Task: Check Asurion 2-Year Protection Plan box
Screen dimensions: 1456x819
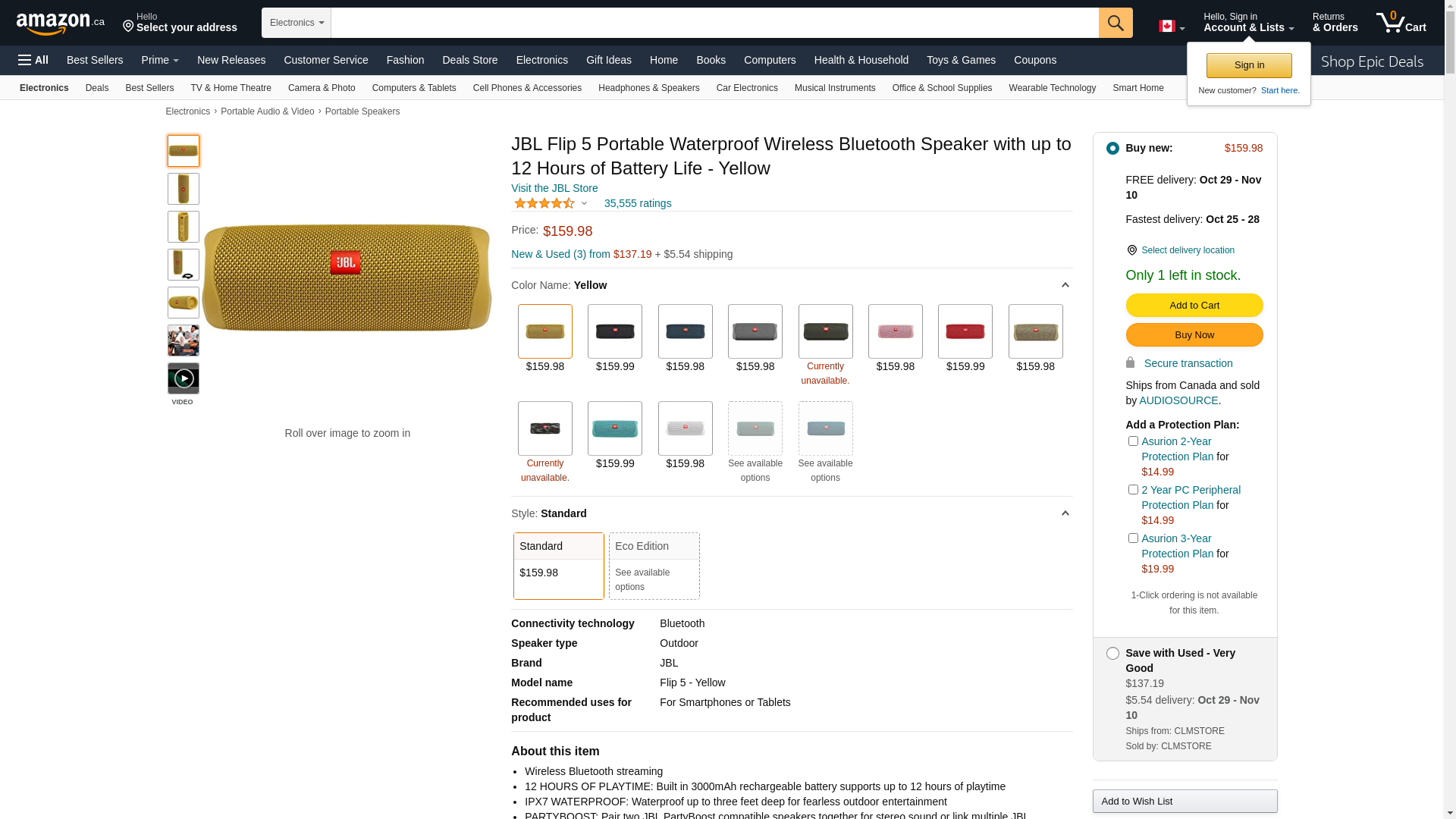Action: [1133, 441]
